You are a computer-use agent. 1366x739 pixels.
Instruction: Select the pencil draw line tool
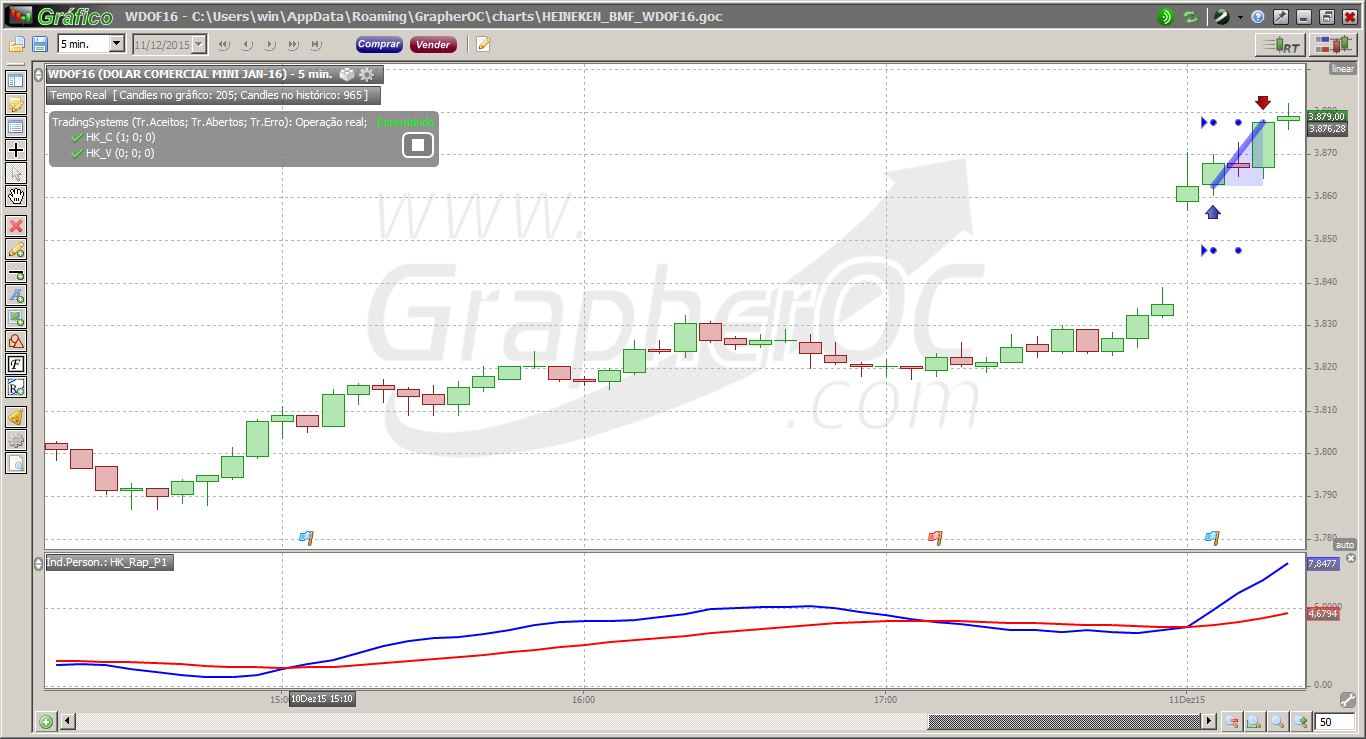[x=16, y=249]
